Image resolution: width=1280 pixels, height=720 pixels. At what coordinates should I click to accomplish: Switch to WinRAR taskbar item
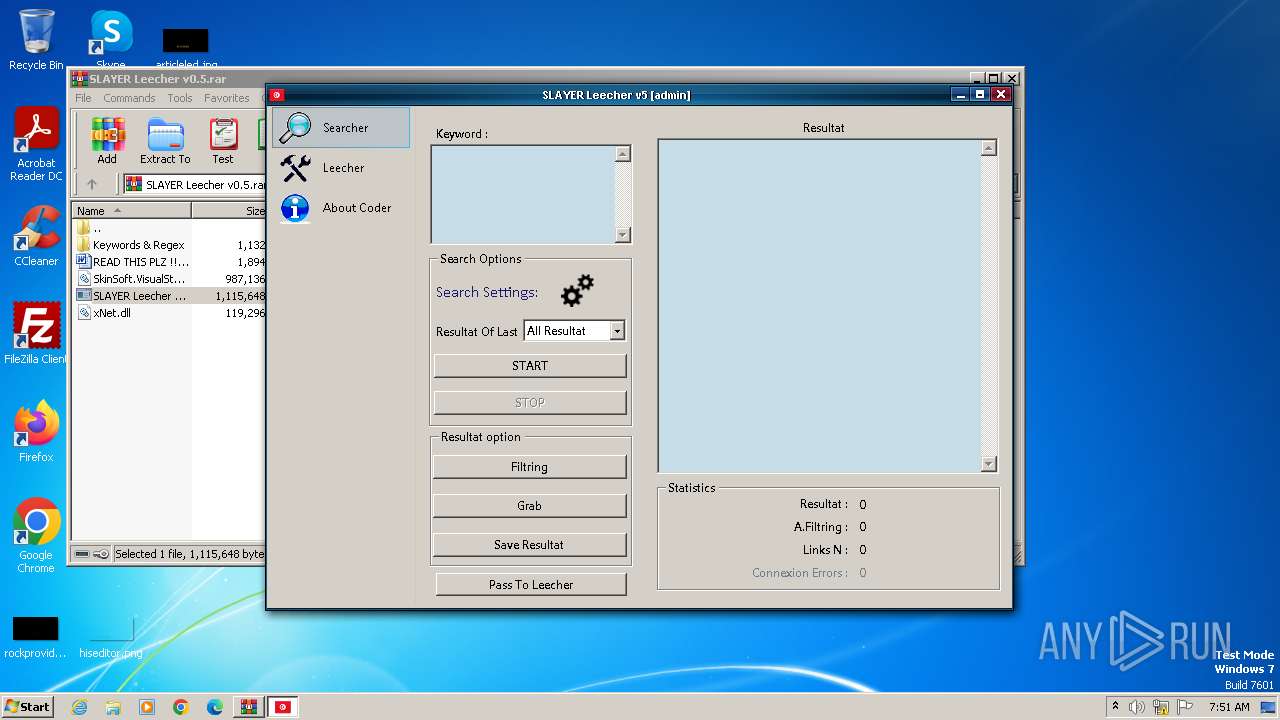tap(249, 707)
